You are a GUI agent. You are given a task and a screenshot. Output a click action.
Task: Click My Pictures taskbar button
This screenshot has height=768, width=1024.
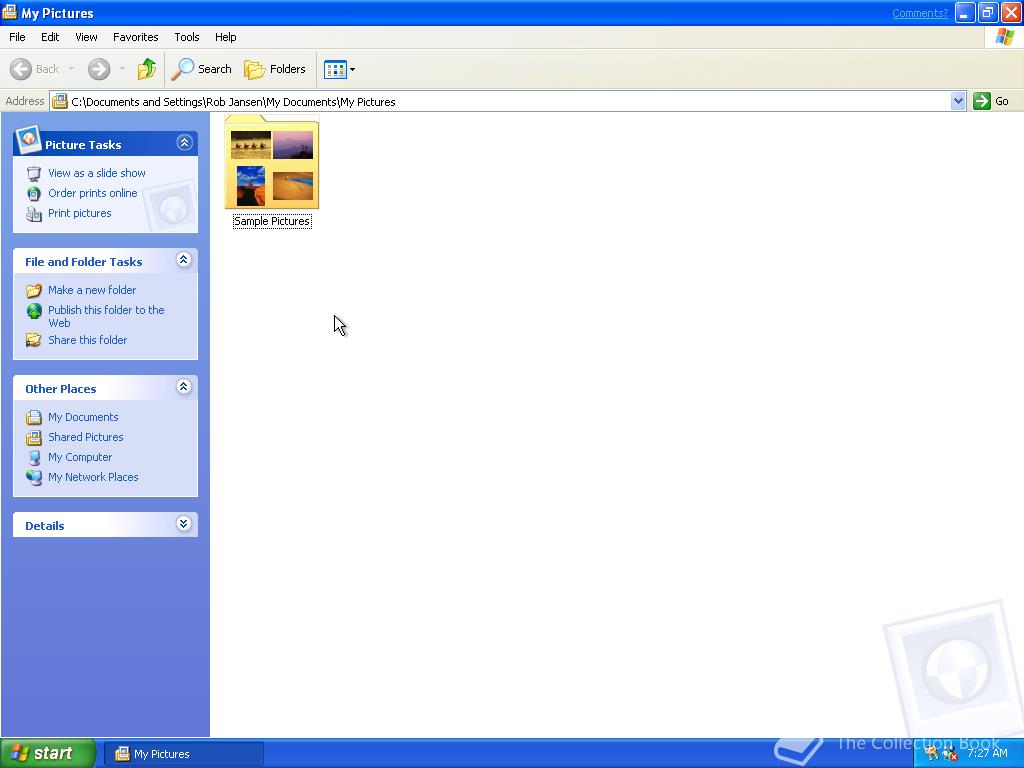point(183,754)
